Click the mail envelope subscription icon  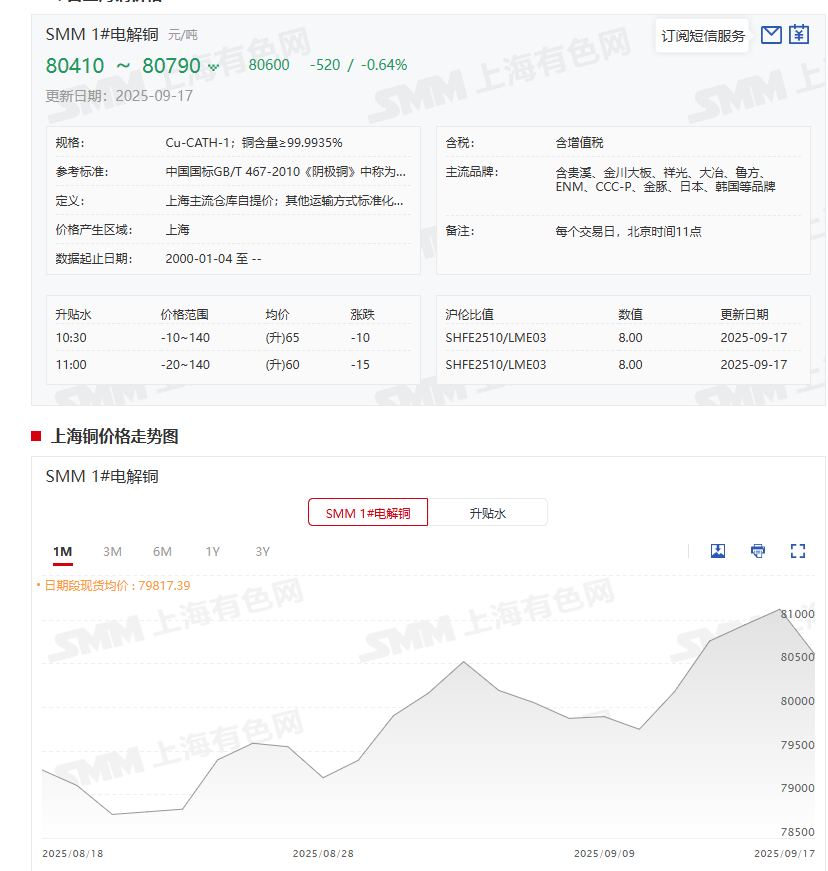(771, 35)
